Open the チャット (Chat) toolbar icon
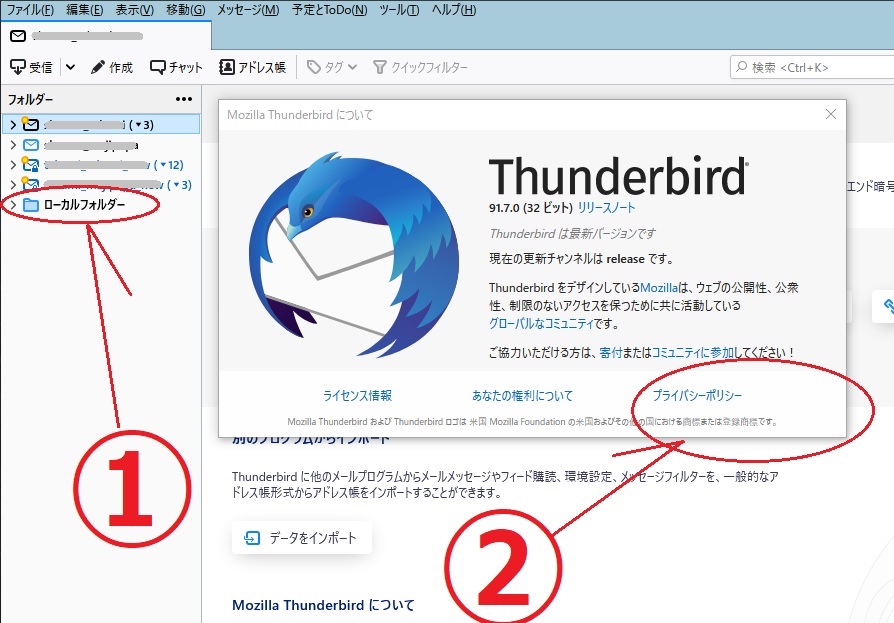The image size is (894, 623). 158,67
